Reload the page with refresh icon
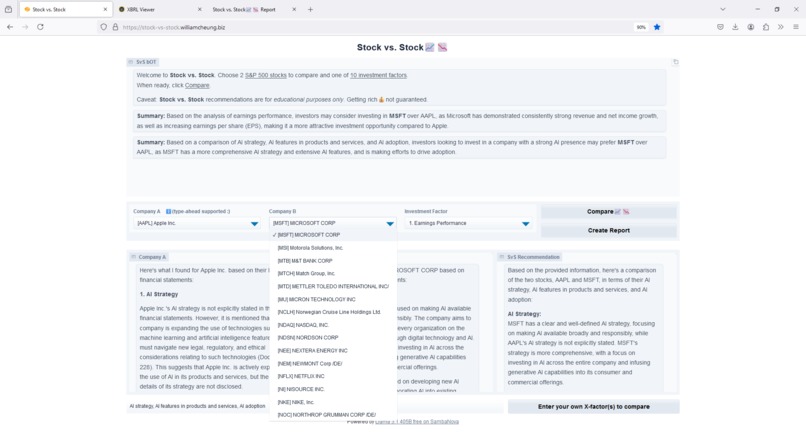Viewport: 806px width, 433px height. click(40, 27)
